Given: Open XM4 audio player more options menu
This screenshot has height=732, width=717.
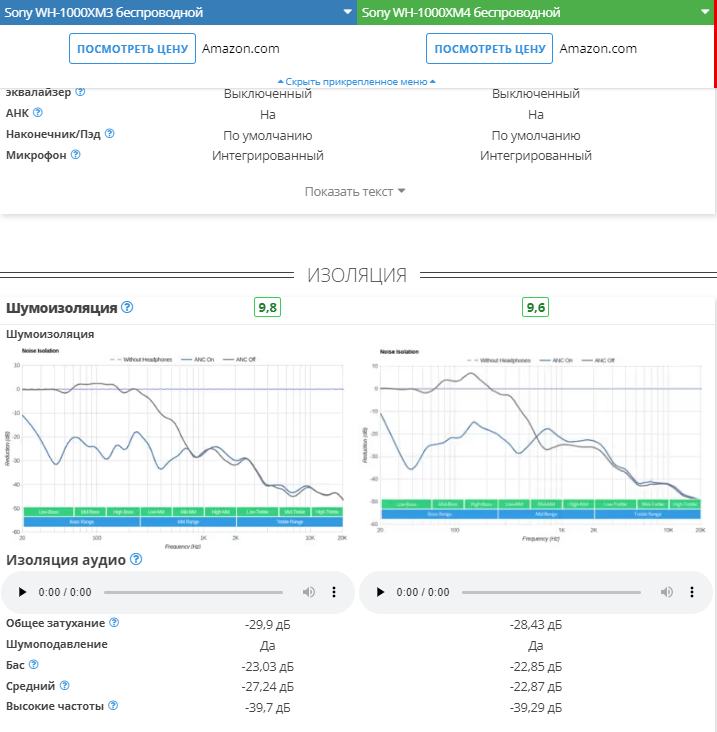Looking at the screenshot, I should [692, 592].
